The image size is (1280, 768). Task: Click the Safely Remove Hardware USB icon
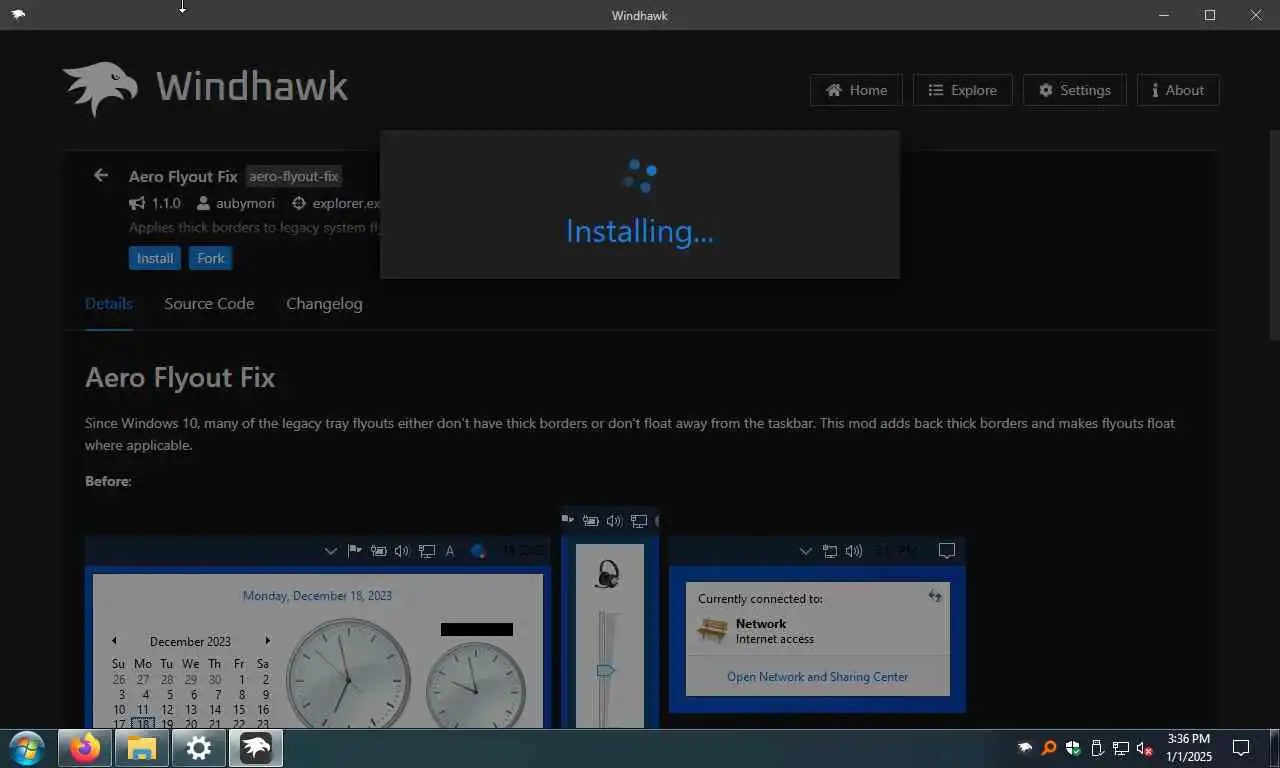click(x=1097, y=748)
